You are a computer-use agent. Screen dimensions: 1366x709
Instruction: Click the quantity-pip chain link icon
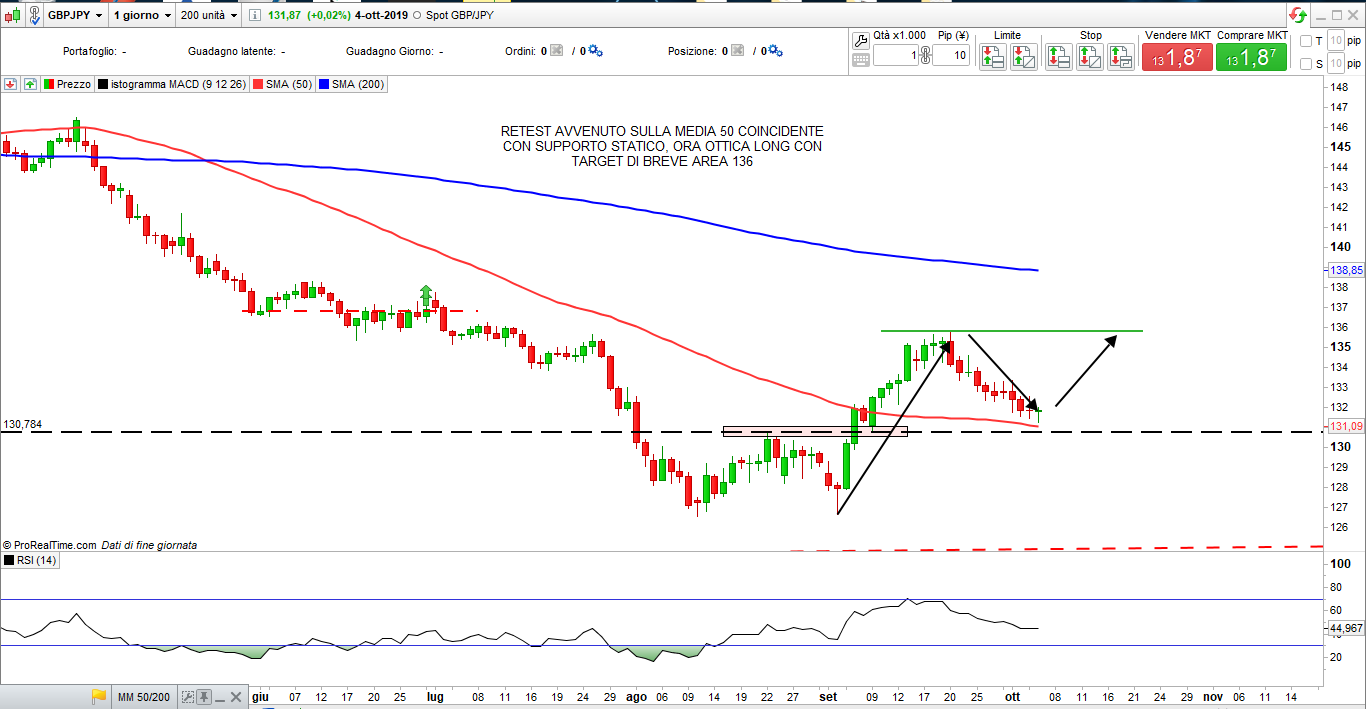click(924, 56)
